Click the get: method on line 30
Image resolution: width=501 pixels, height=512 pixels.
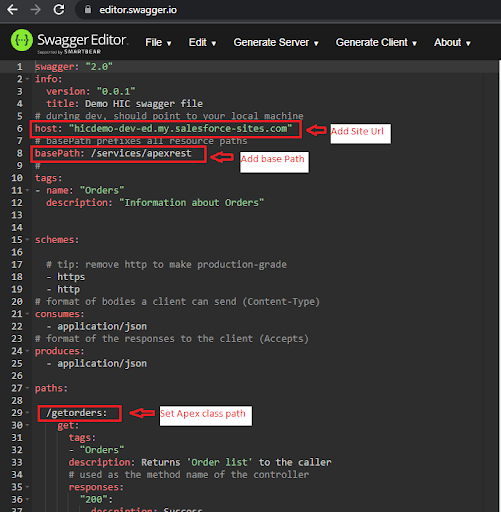pos(68,425)
